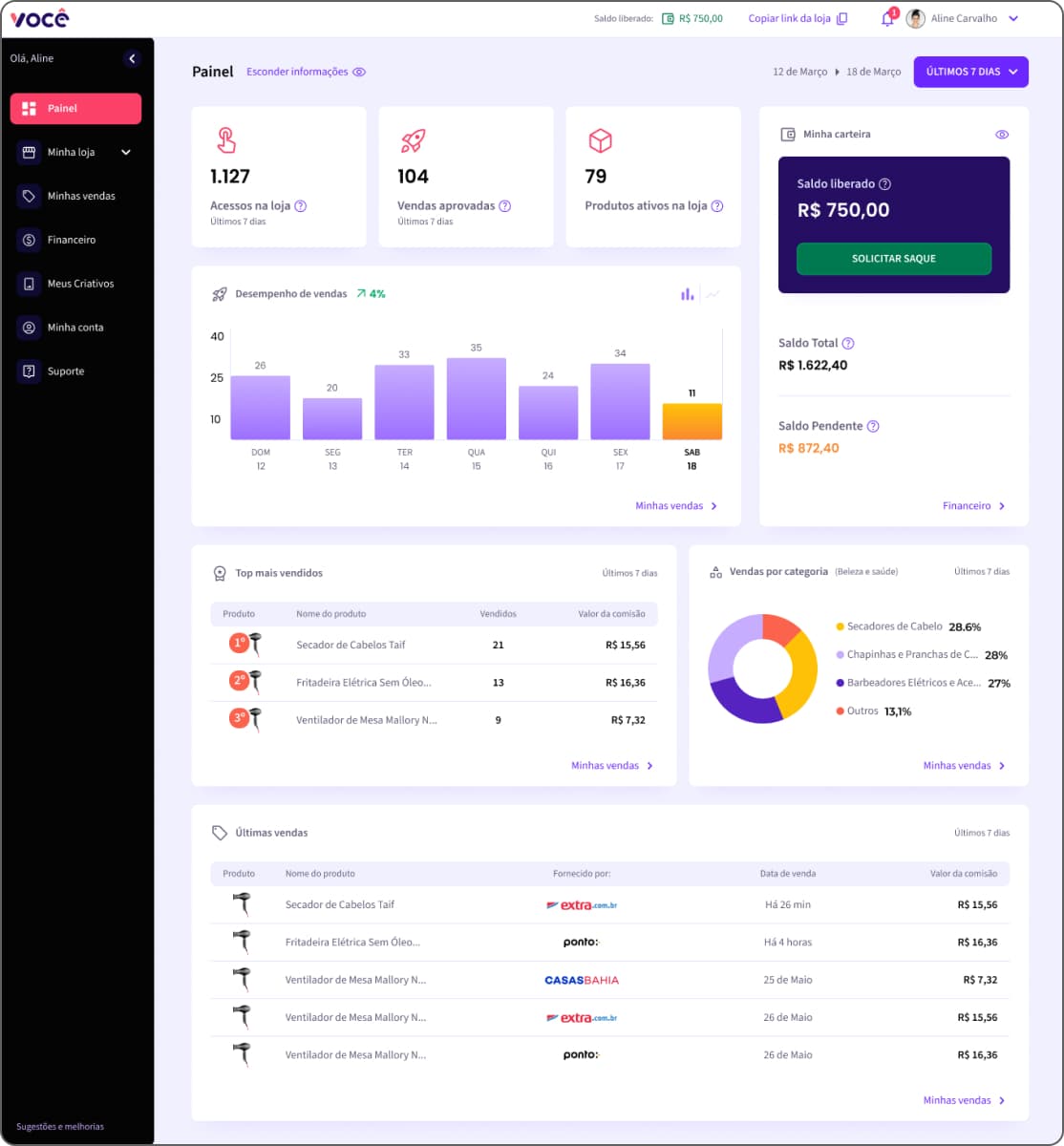Click the notification bell icon

(887, 19)
